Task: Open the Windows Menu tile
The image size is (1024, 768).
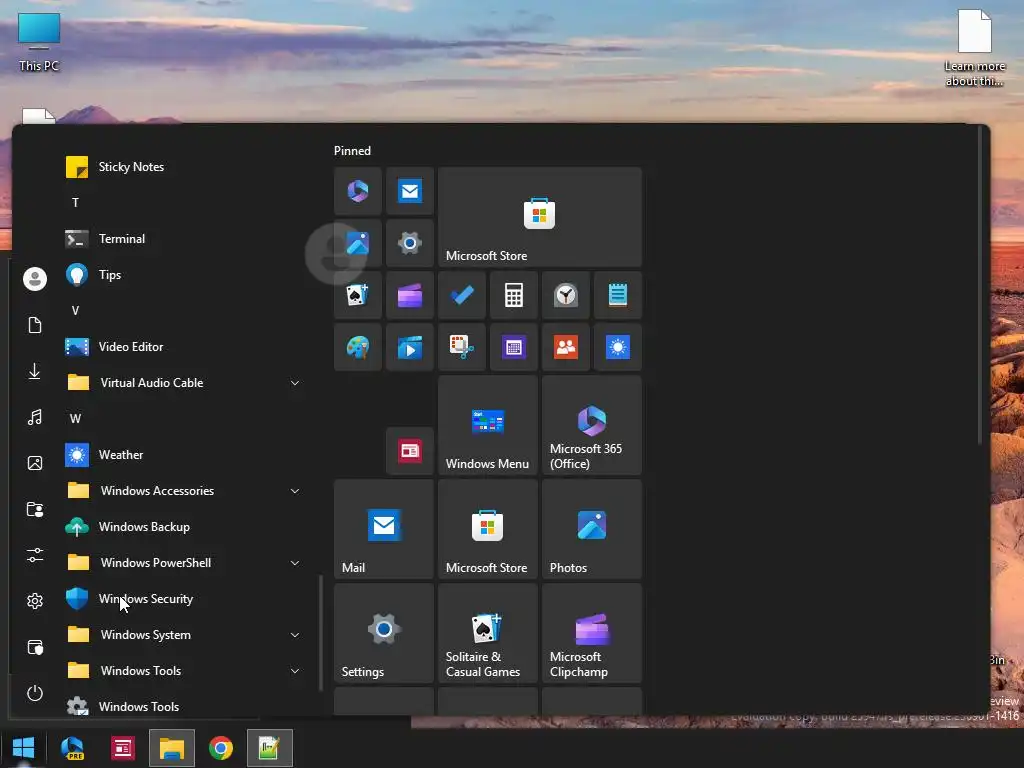Action: point(488,425)
